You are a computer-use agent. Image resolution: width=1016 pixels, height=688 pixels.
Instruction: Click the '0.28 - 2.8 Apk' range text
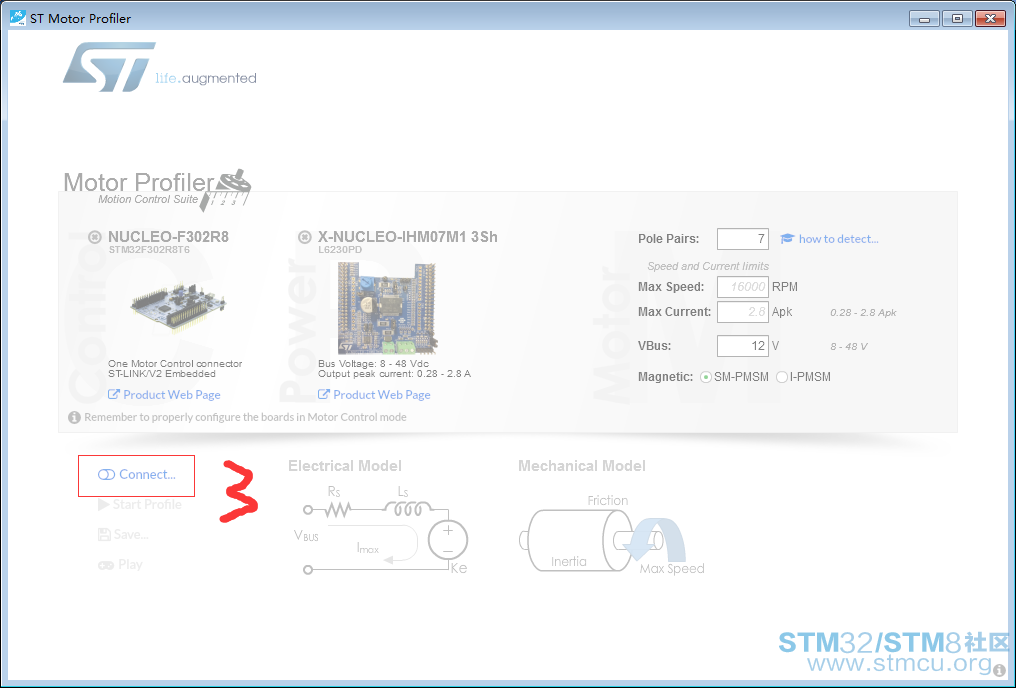[863, 312]
